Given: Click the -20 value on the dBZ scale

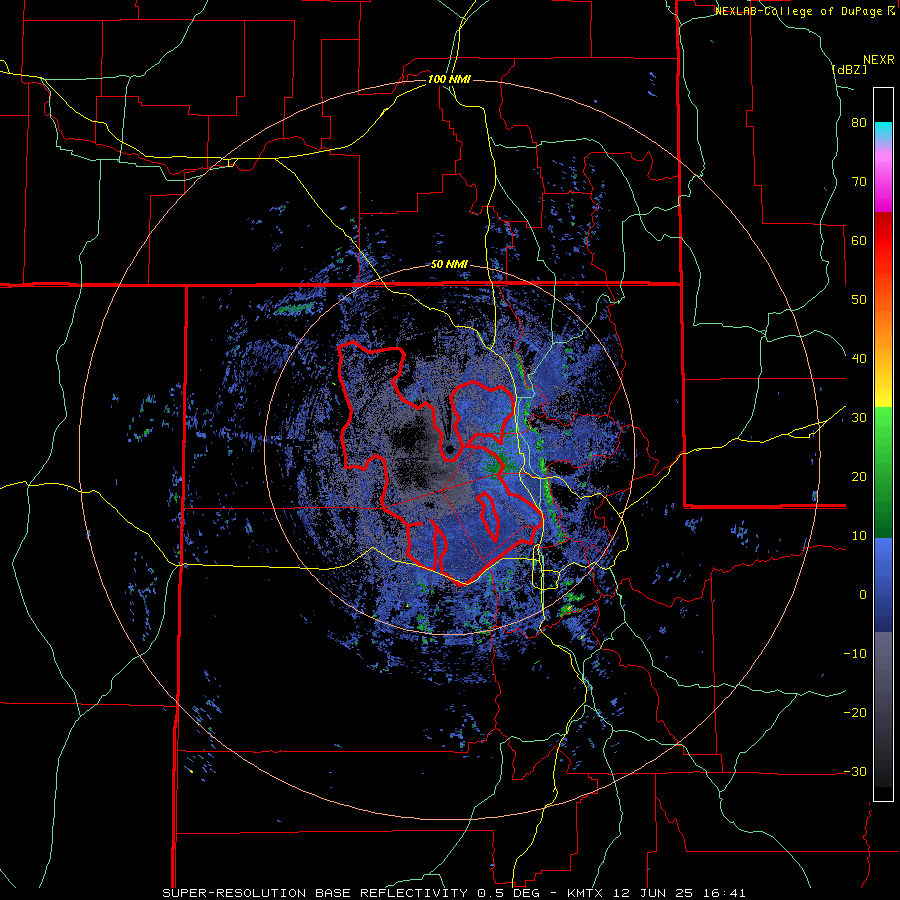Looking at the screenshot, I should point(855,712).
